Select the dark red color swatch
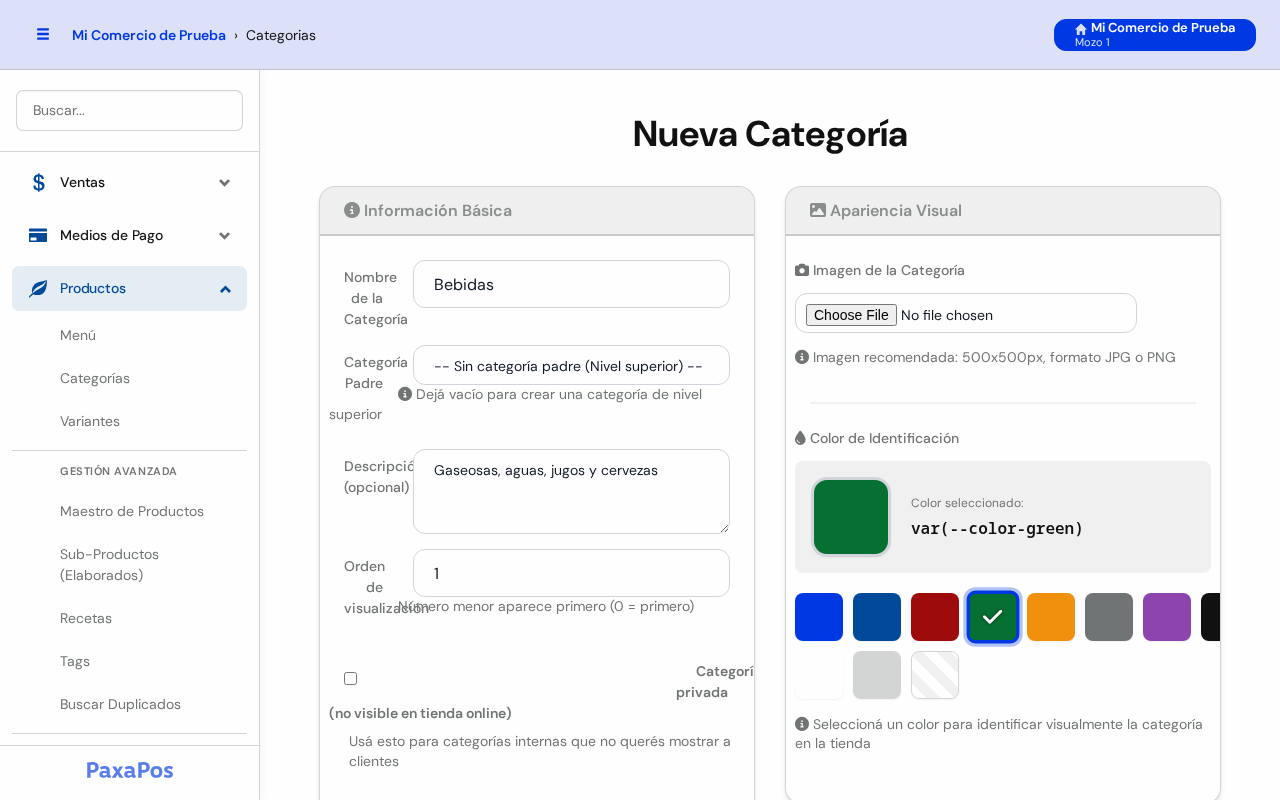The width and height of the screenshot is (1280, 800). pyautogui.click(x=935, y=617)
